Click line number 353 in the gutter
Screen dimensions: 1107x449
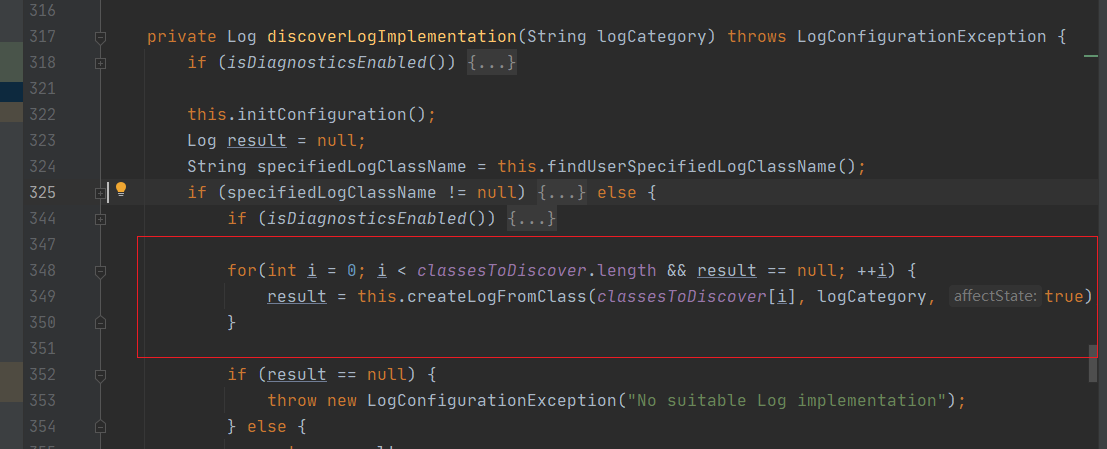point(42,400)
